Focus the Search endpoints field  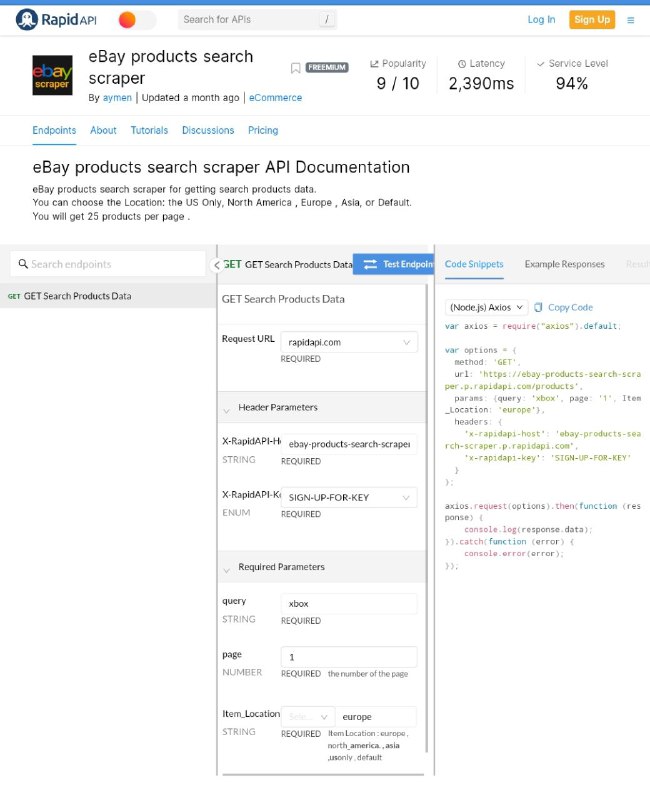click(108, 264)
